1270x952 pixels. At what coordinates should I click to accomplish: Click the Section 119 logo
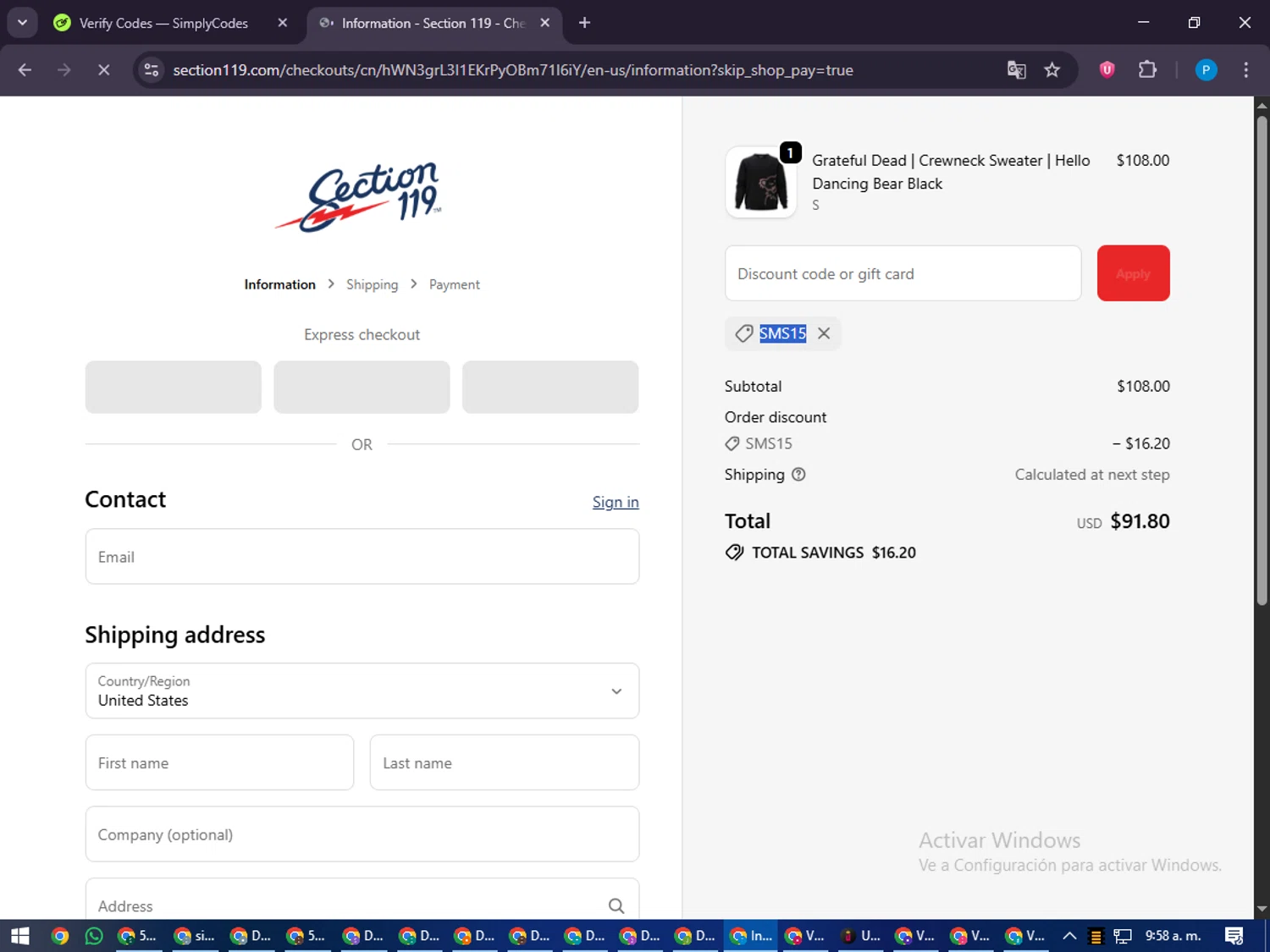click(x=359, y=196)
